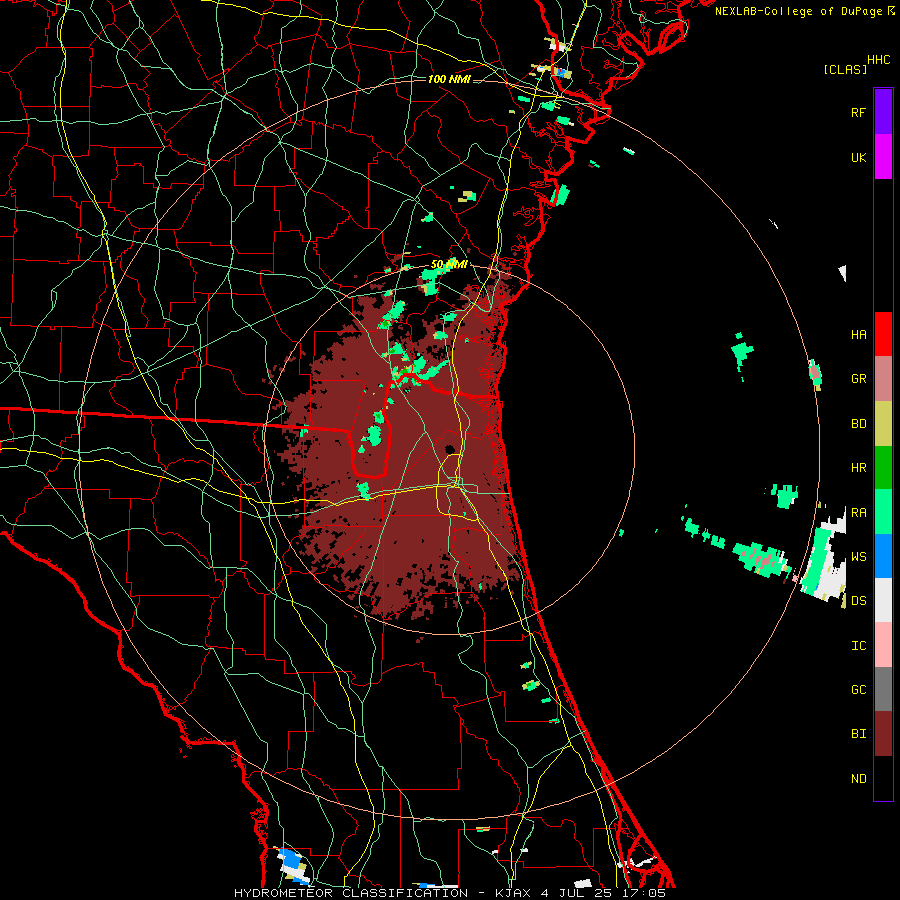900x900 pixels.
Task: Click the IC legend label
Action: point(858,646)
